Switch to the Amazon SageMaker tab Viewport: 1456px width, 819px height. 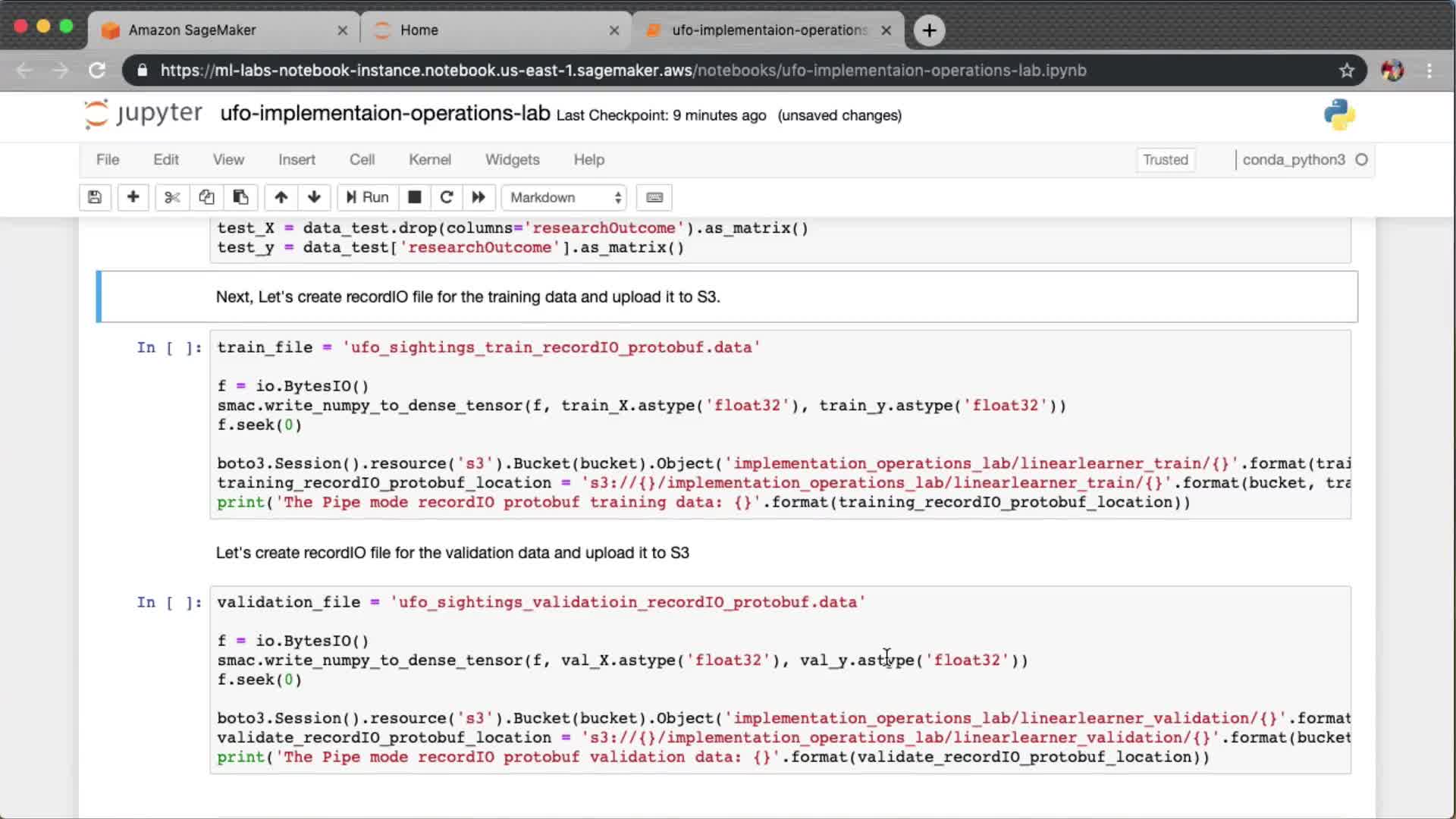coord(193,30)
